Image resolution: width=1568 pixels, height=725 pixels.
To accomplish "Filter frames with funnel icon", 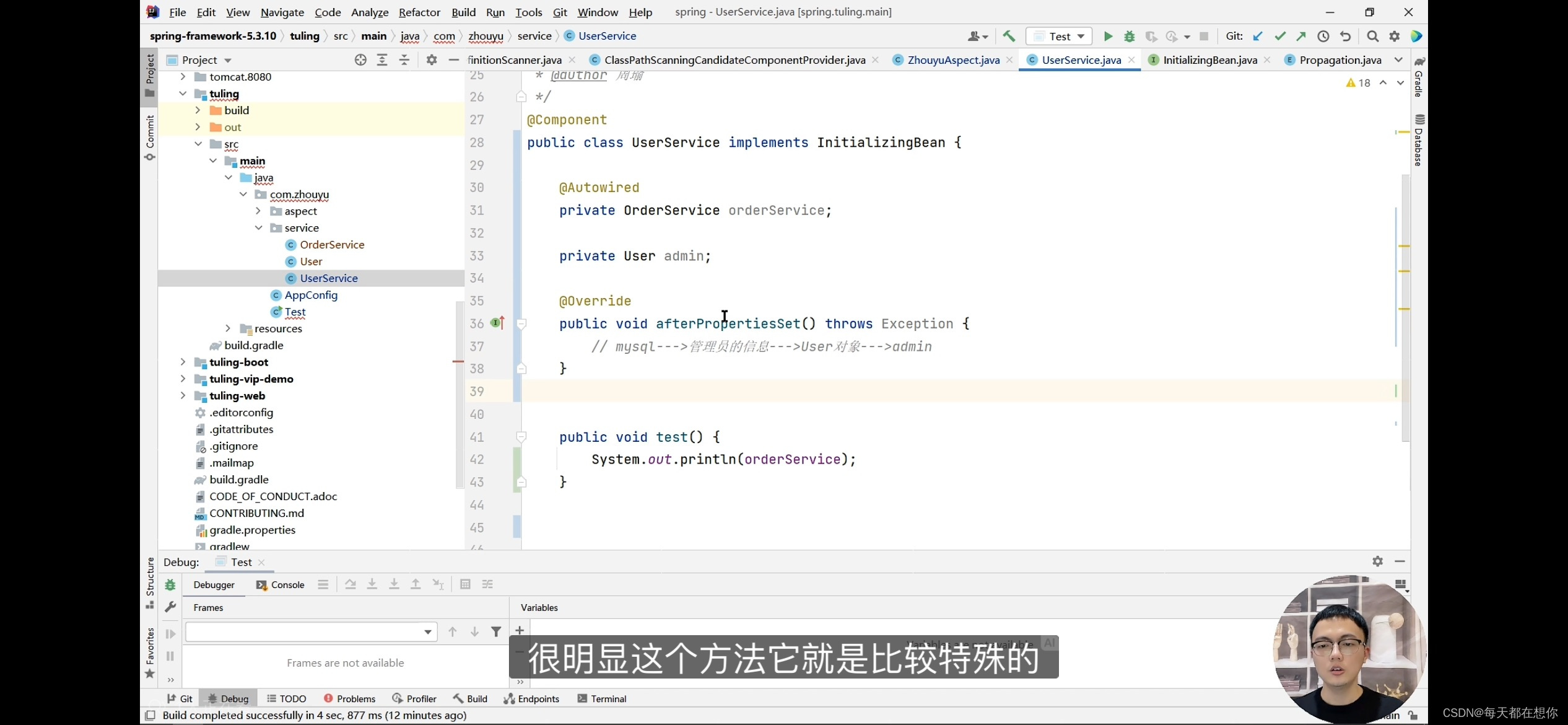I will 496,631.
